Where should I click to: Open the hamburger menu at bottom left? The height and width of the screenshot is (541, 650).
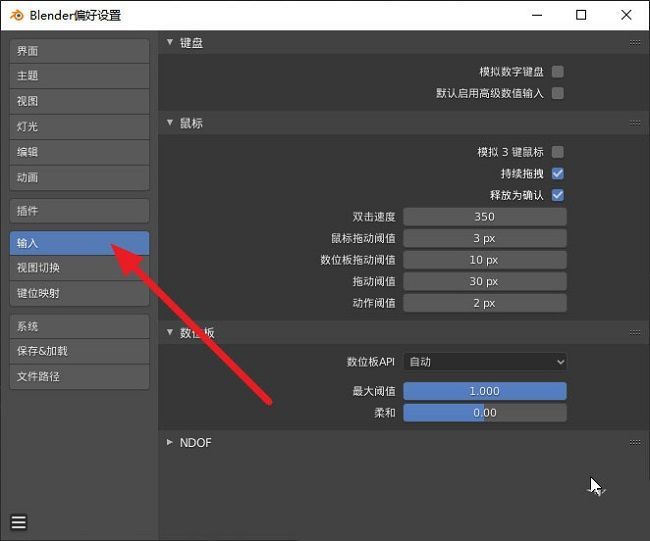pos(19,522)
